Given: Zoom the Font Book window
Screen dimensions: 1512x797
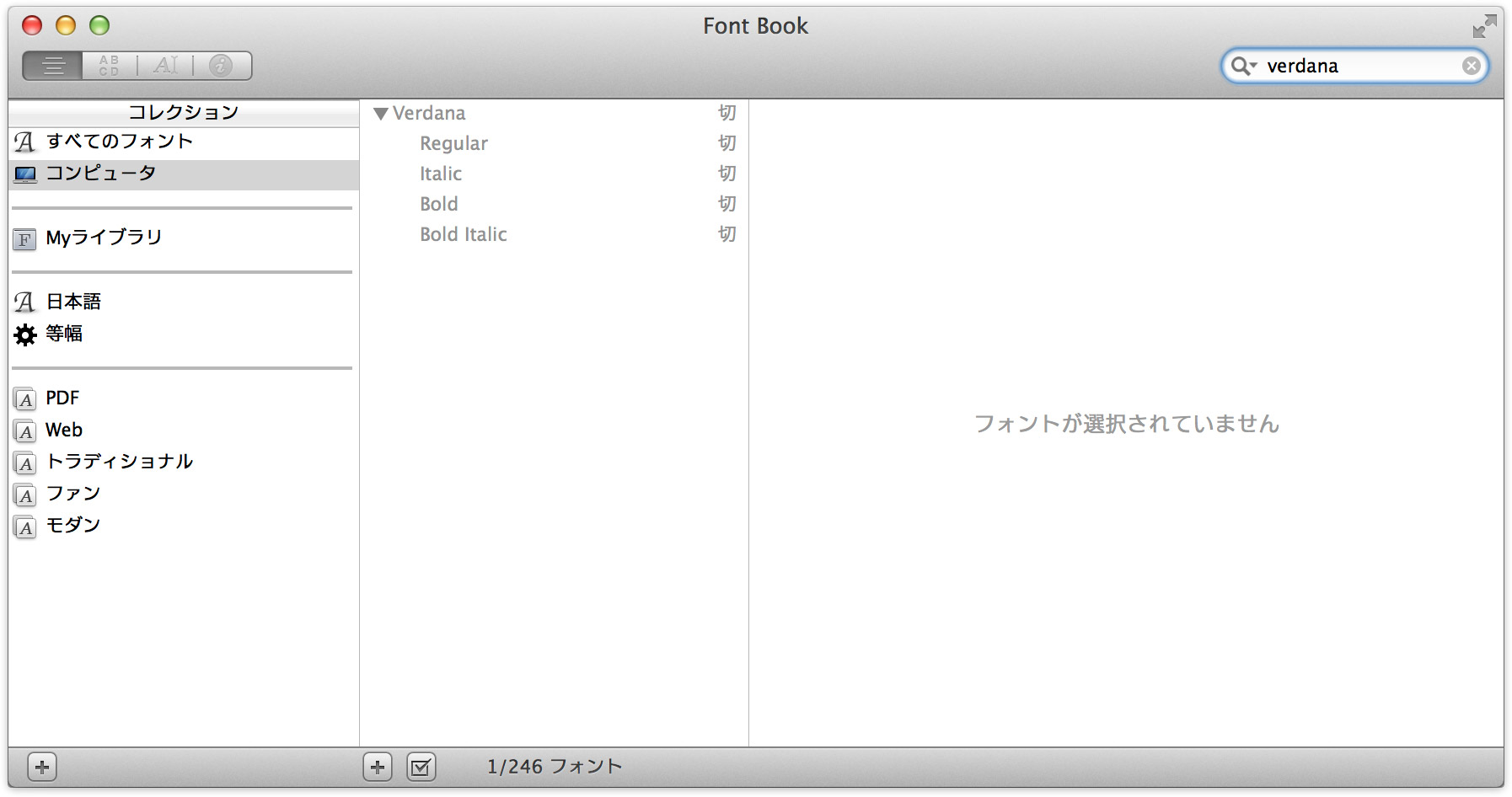Looking at the screenshot, I should [99, 25].
